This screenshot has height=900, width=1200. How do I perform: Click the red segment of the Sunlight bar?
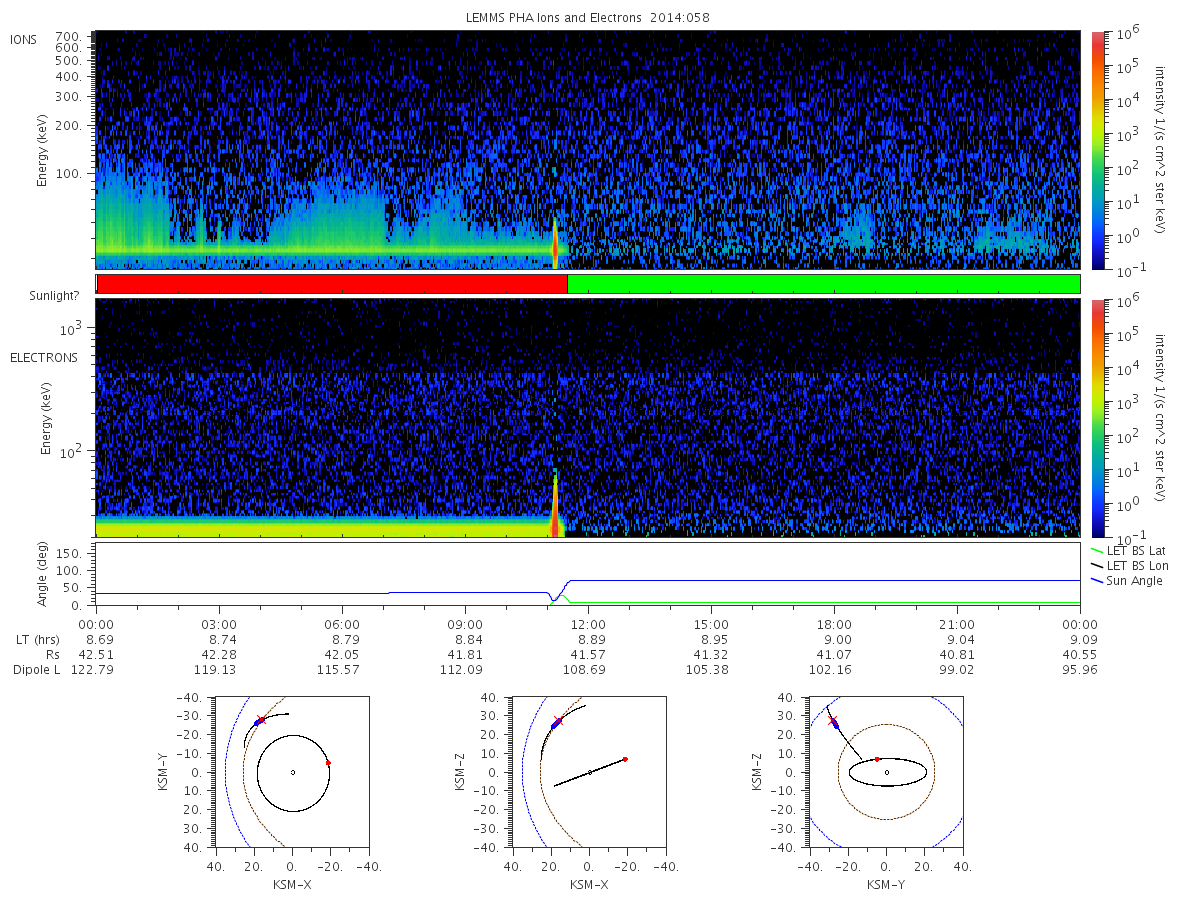(x=332, y=284)
